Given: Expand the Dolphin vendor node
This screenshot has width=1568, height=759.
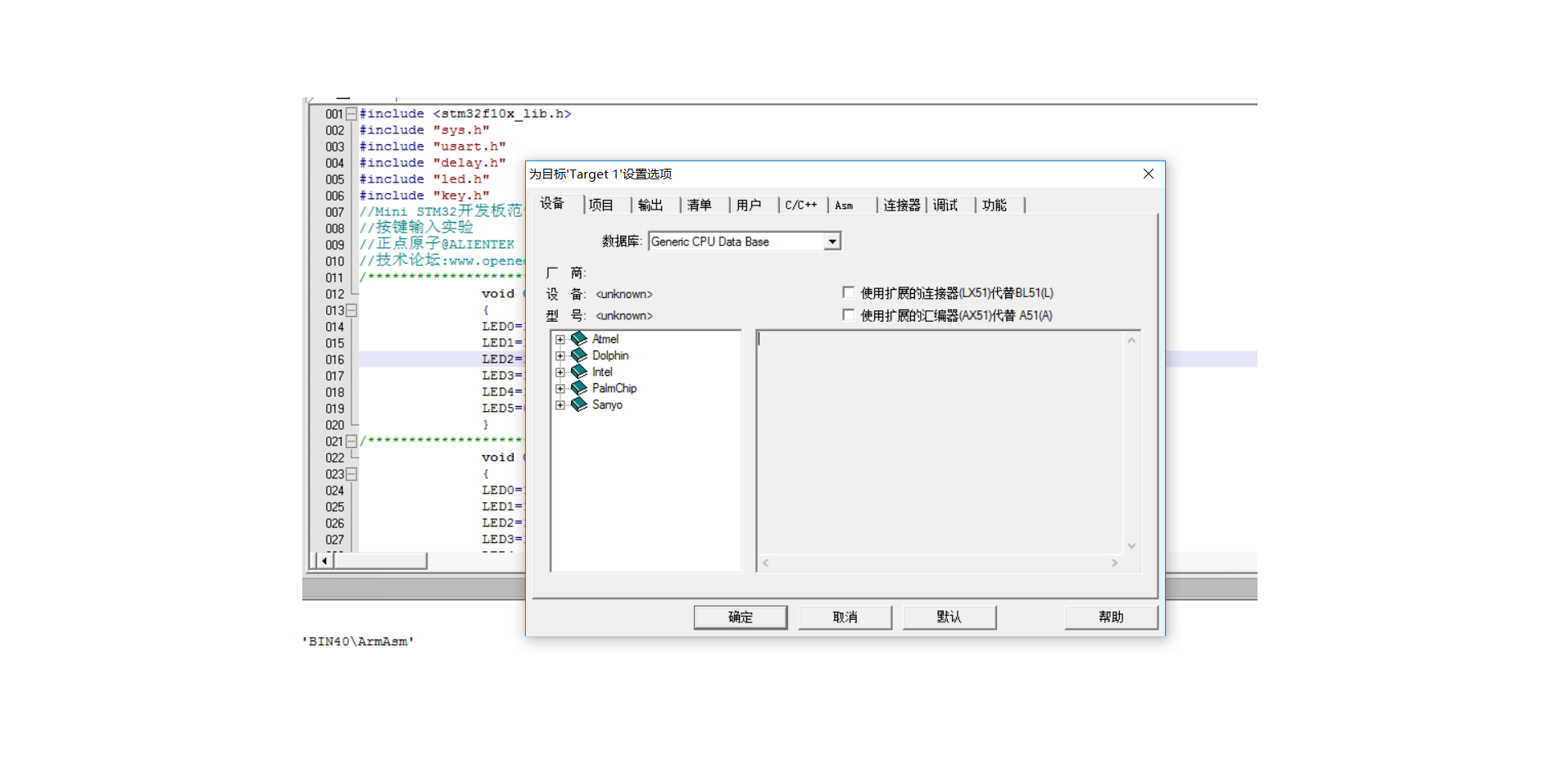Looking at the screenshot, I should point(560,356).
